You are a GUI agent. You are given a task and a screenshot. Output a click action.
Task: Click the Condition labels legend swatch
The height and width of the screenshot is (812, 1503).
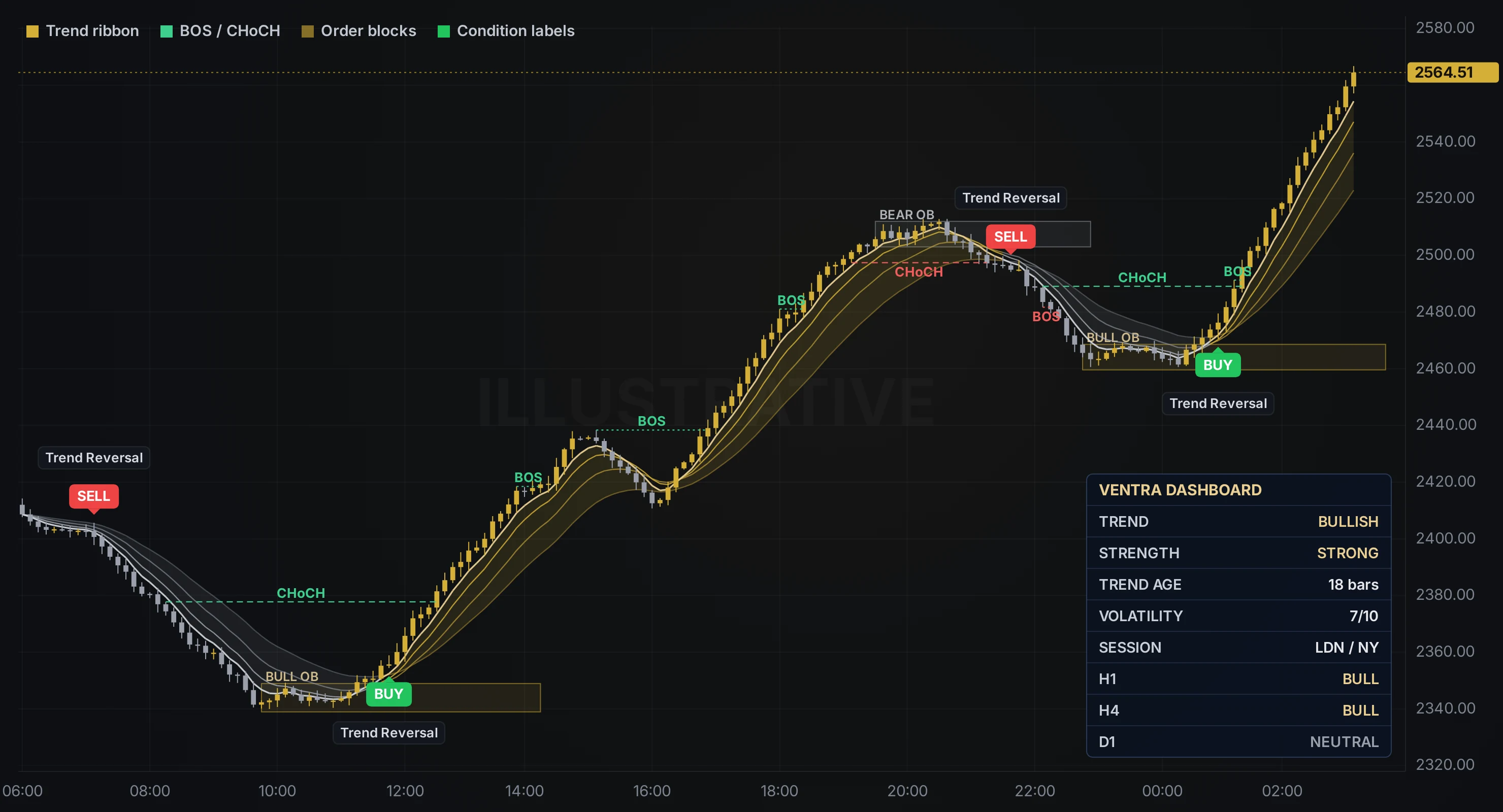(x=443, y=31)
